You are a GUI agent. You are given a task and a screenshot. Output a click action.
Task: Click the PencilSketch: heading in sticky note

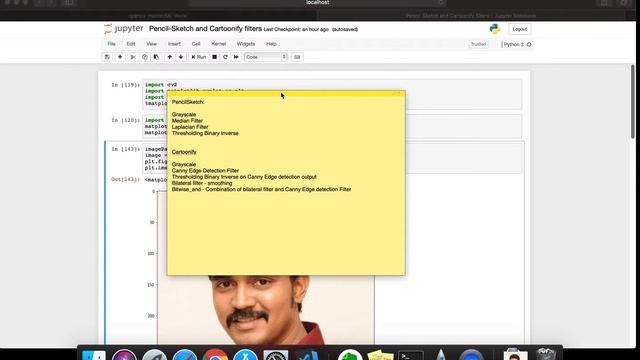click(x=188, y=102)
